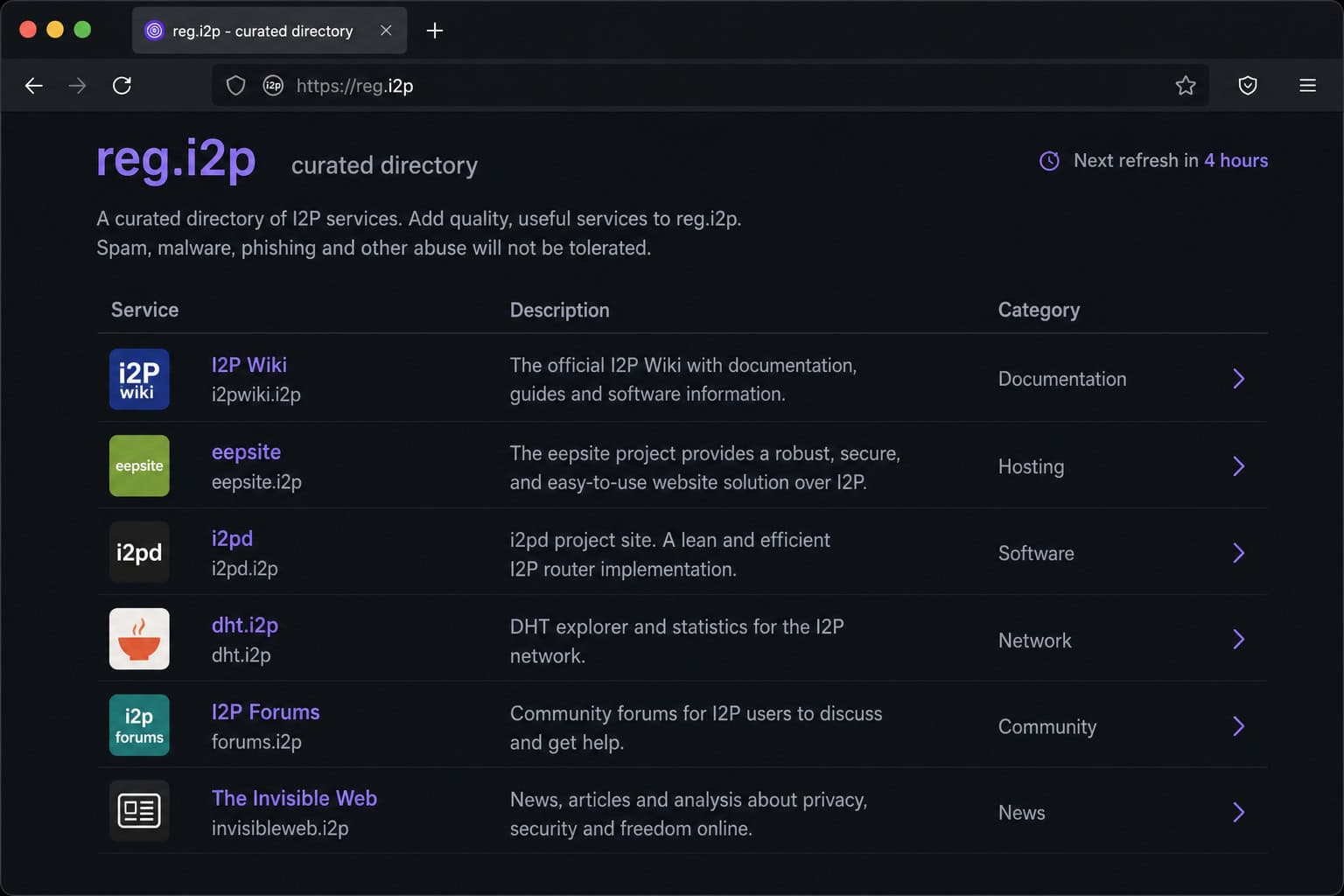Click the Documentation category cell
Screen dimensions: 1344x896
(x=1062, y=379)
